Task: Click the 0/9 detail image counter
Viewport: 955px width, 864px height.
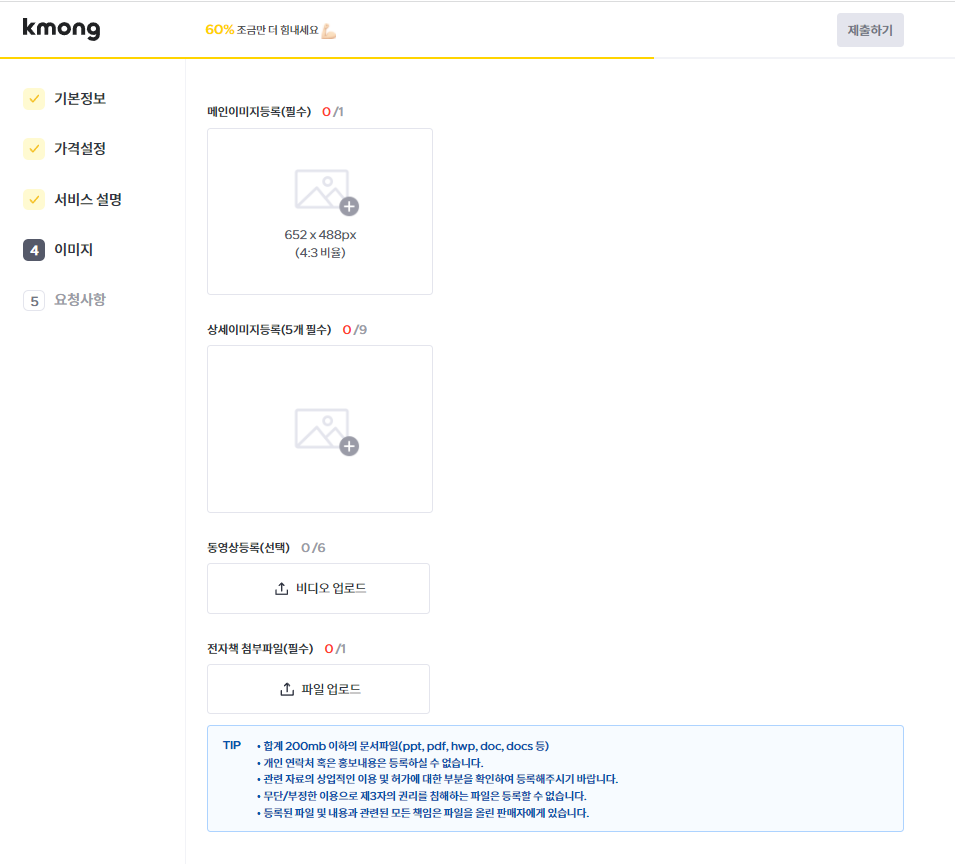Action: [354, 329]
